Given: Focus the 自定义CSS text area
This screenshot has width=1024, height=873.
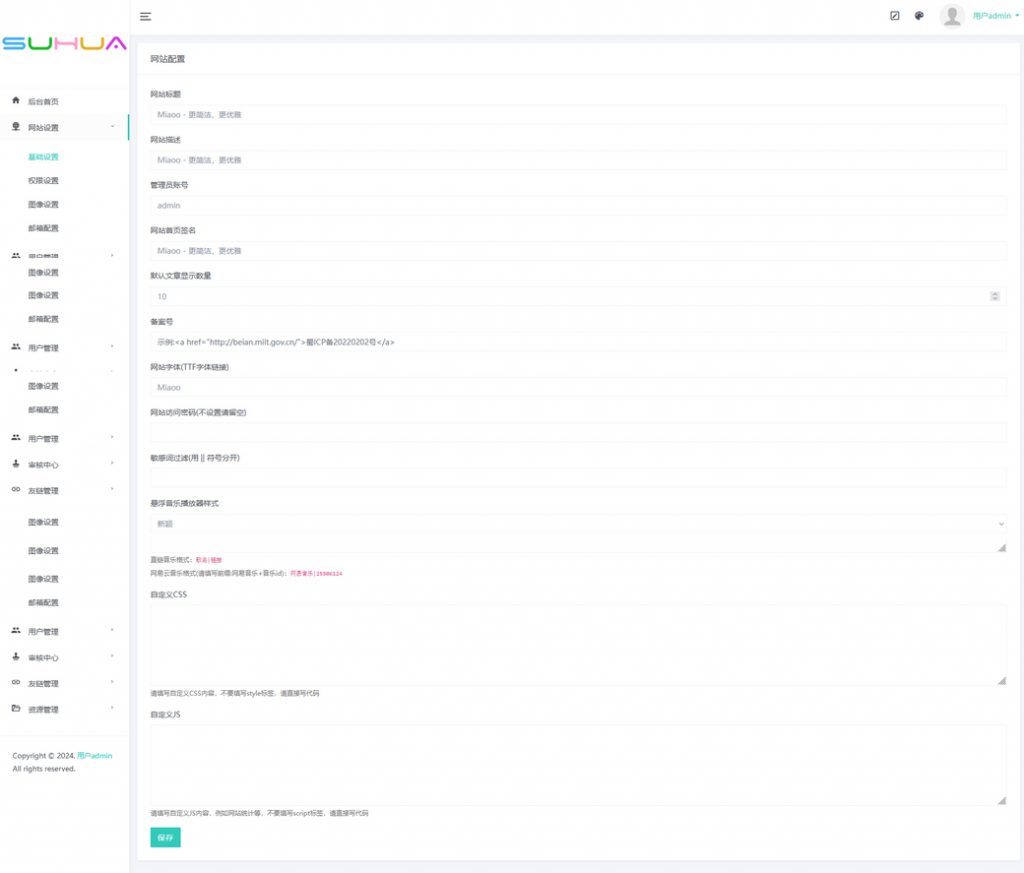Looking at the screenshot, I should click(x=578, y=644).
